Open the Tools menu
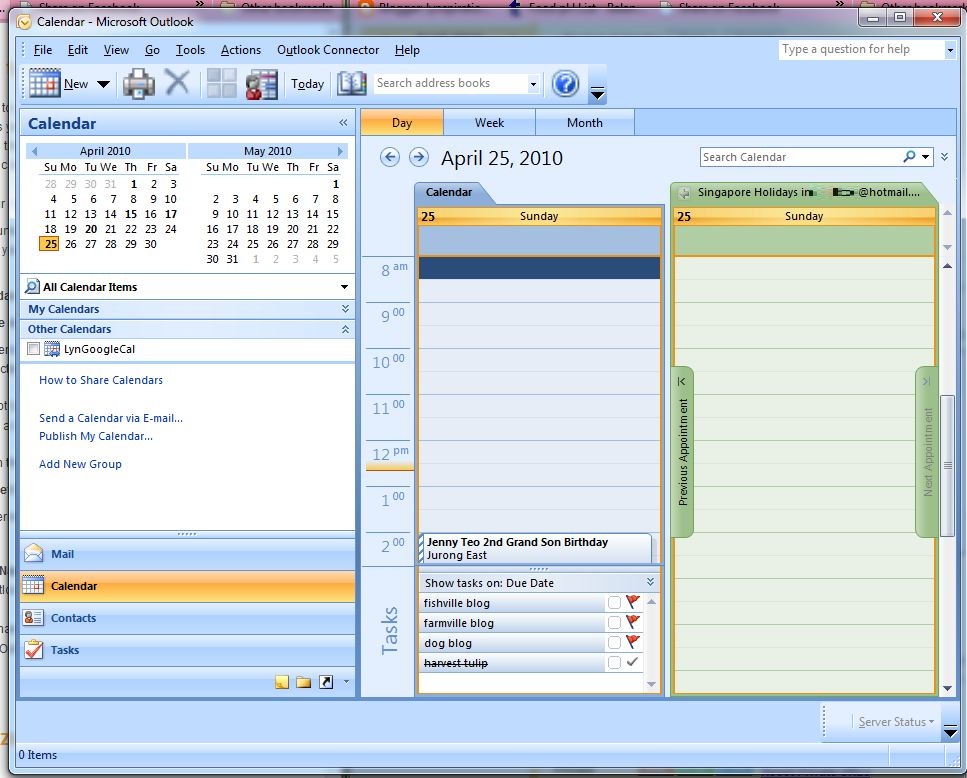967x778 pixels. tap(190, 50)
